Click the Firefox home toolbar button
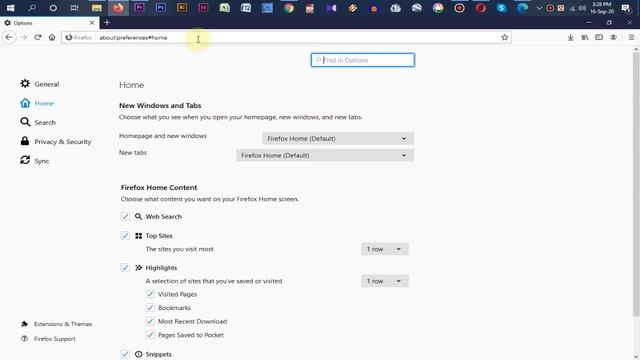 (52, 37)
